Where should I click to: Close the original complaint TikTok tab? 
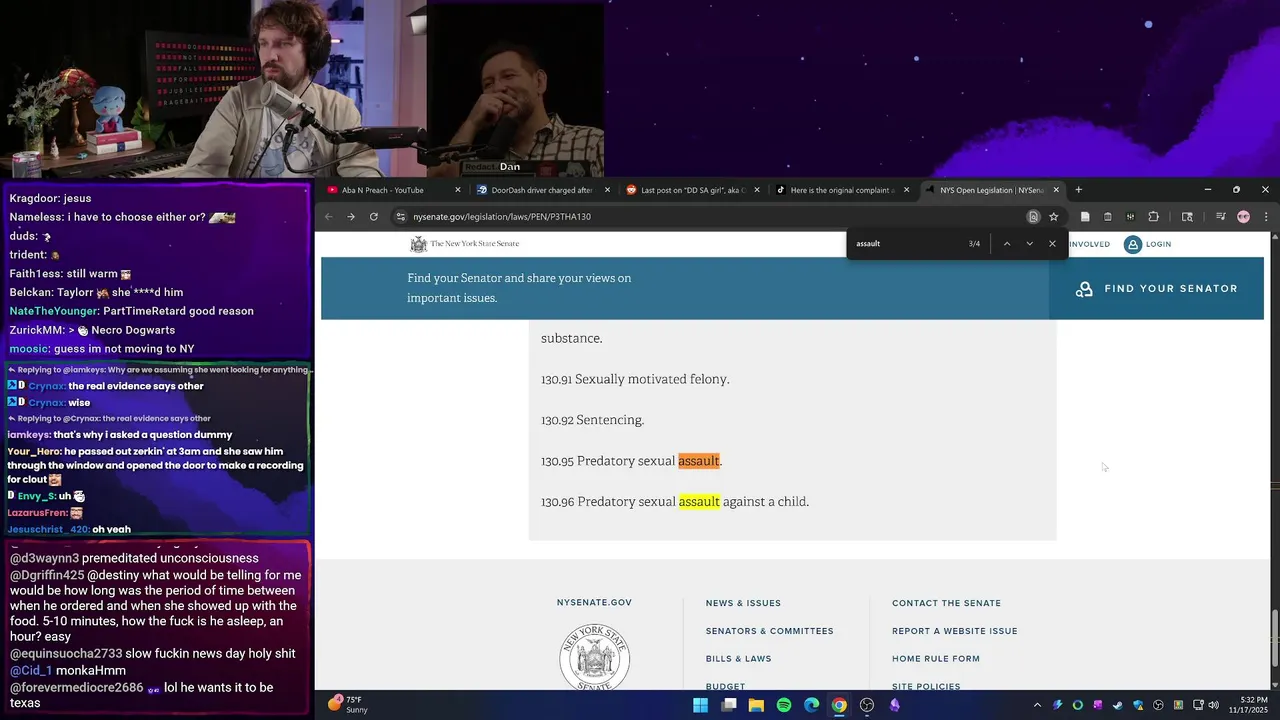[x=907, y=190]
